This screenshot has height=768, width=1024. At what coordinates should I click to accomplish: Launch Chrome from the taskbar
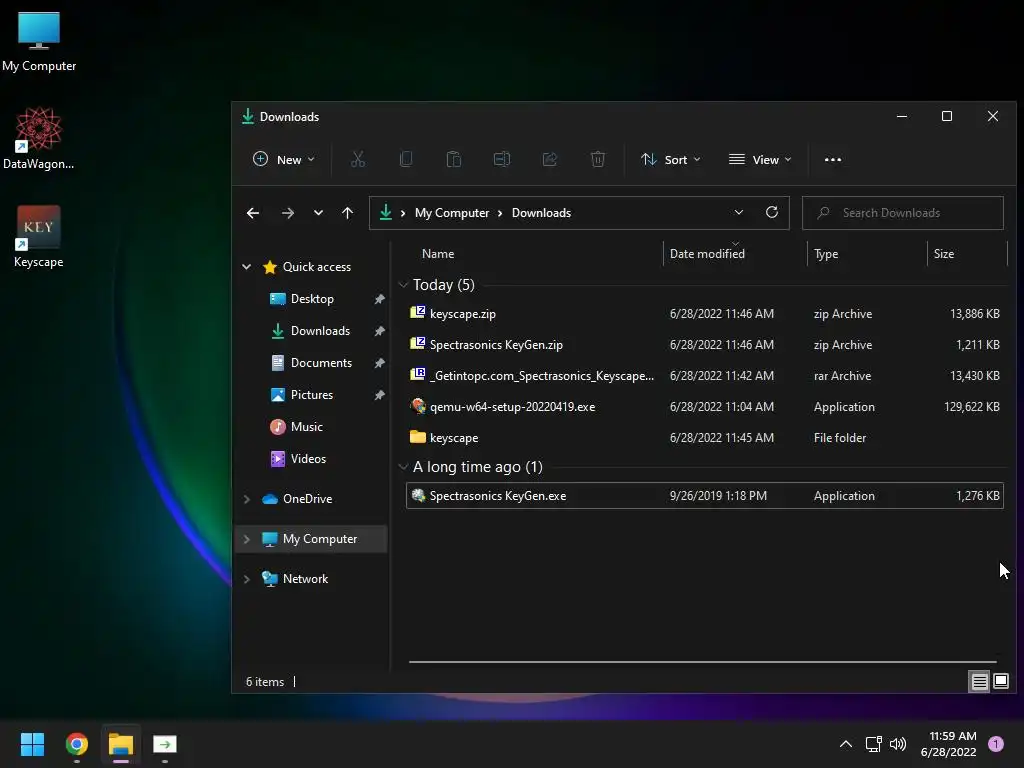coord(76,744)
